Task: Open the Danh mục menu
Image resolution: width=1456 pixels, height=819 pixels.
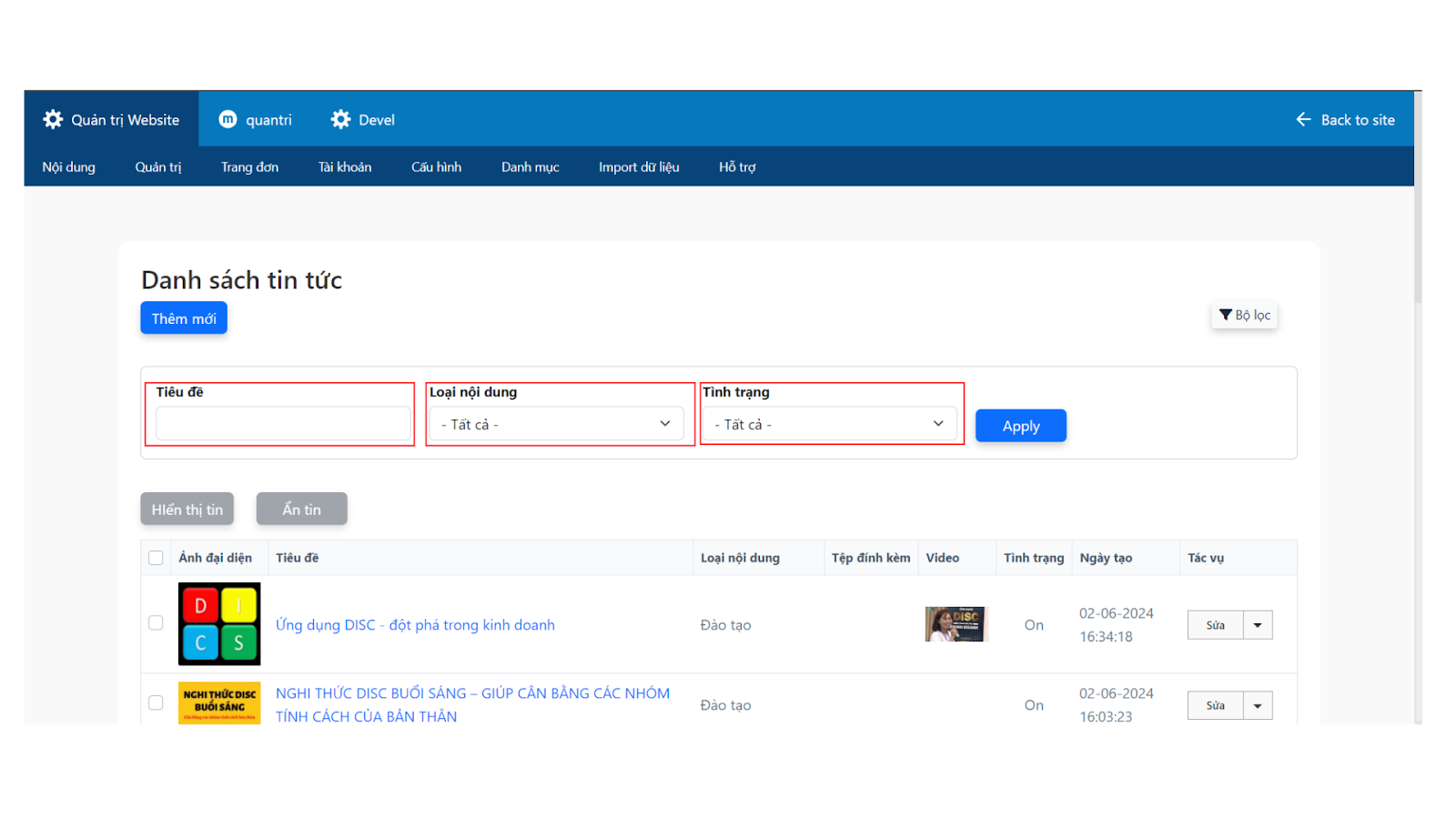Action: pyautogui.click(x=530, y=167)
